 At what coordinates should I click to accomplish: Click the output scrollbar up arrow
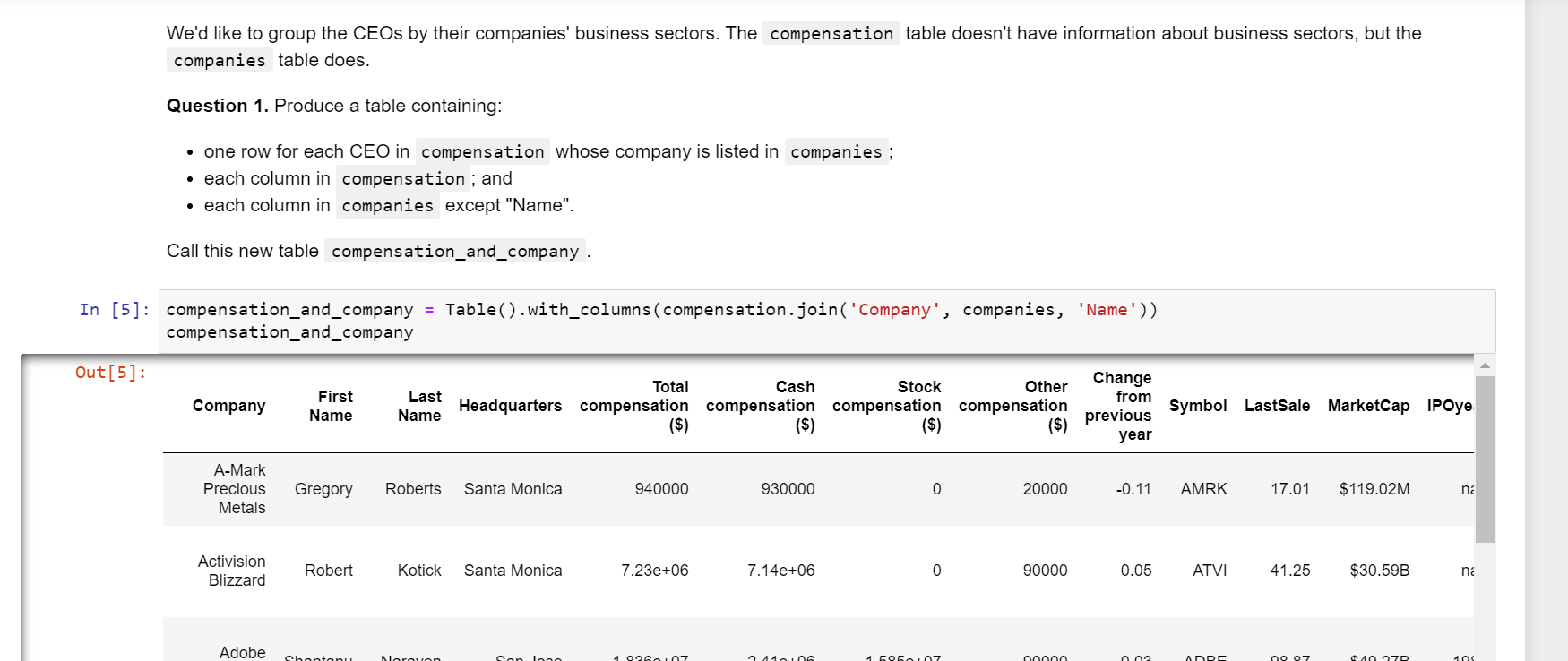tap(1485, 365)
